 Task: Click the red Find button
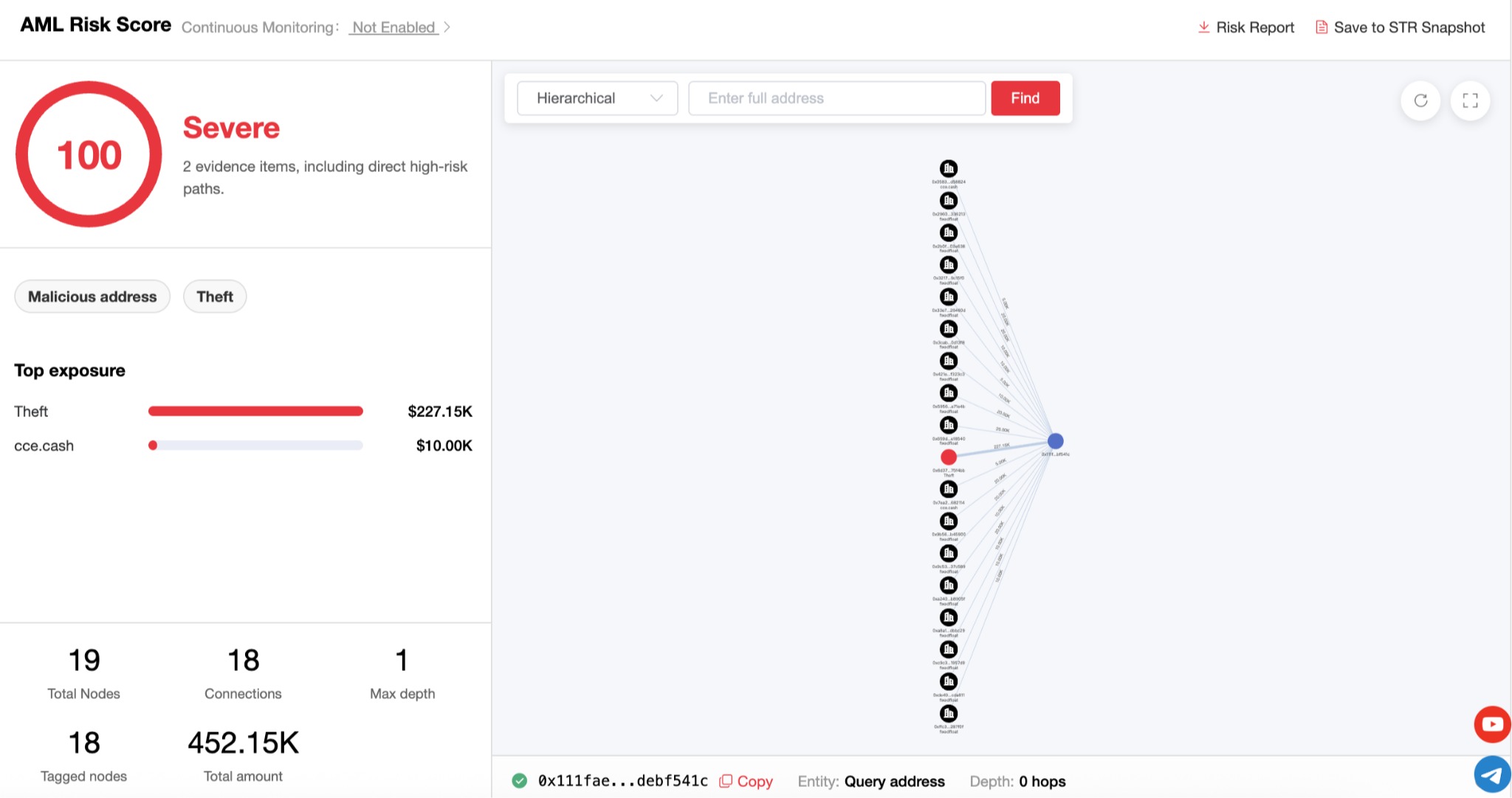coord(1025,98)
